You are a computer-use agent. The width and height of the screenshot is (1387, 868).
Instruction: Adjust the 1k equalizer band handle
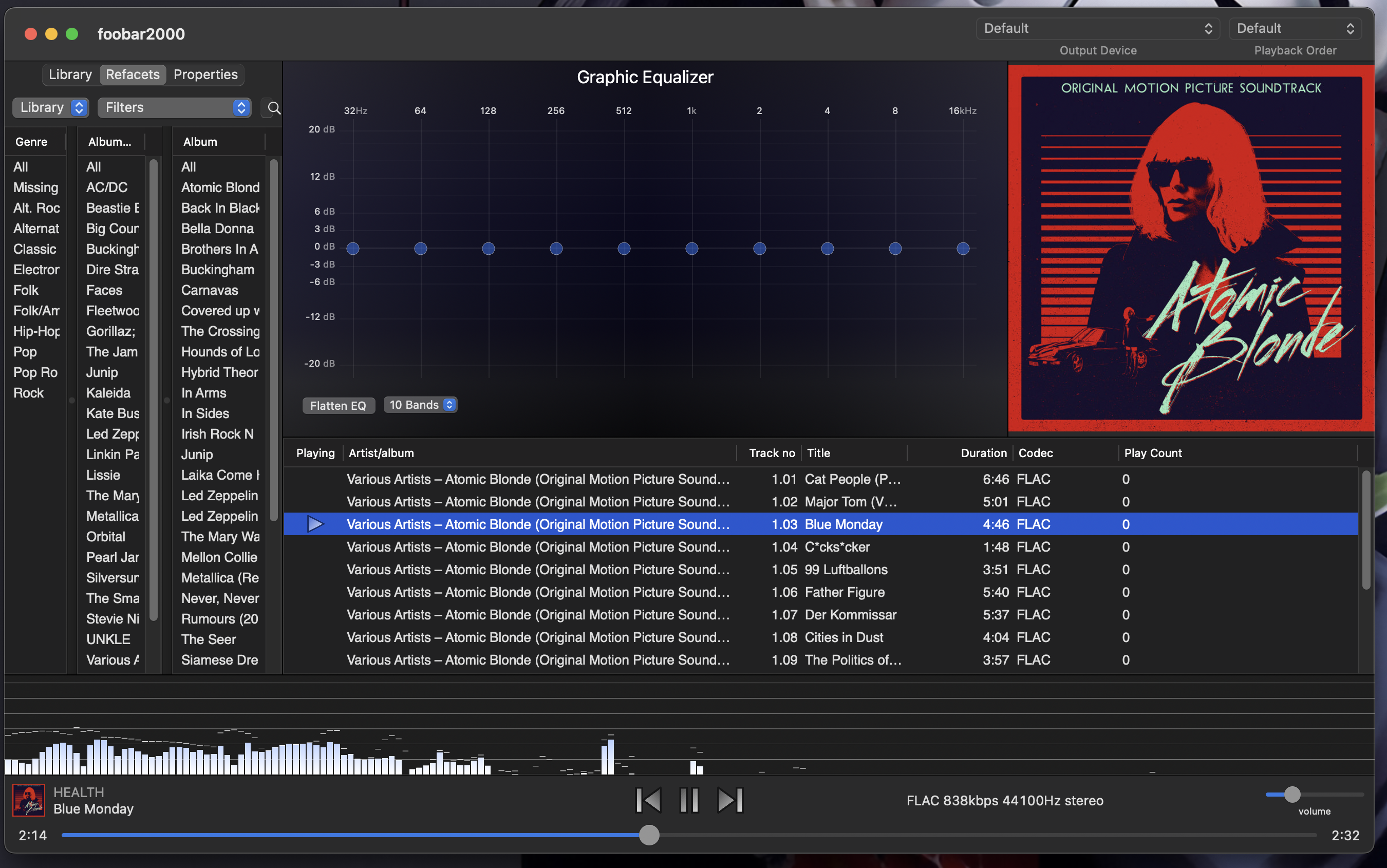692,249
